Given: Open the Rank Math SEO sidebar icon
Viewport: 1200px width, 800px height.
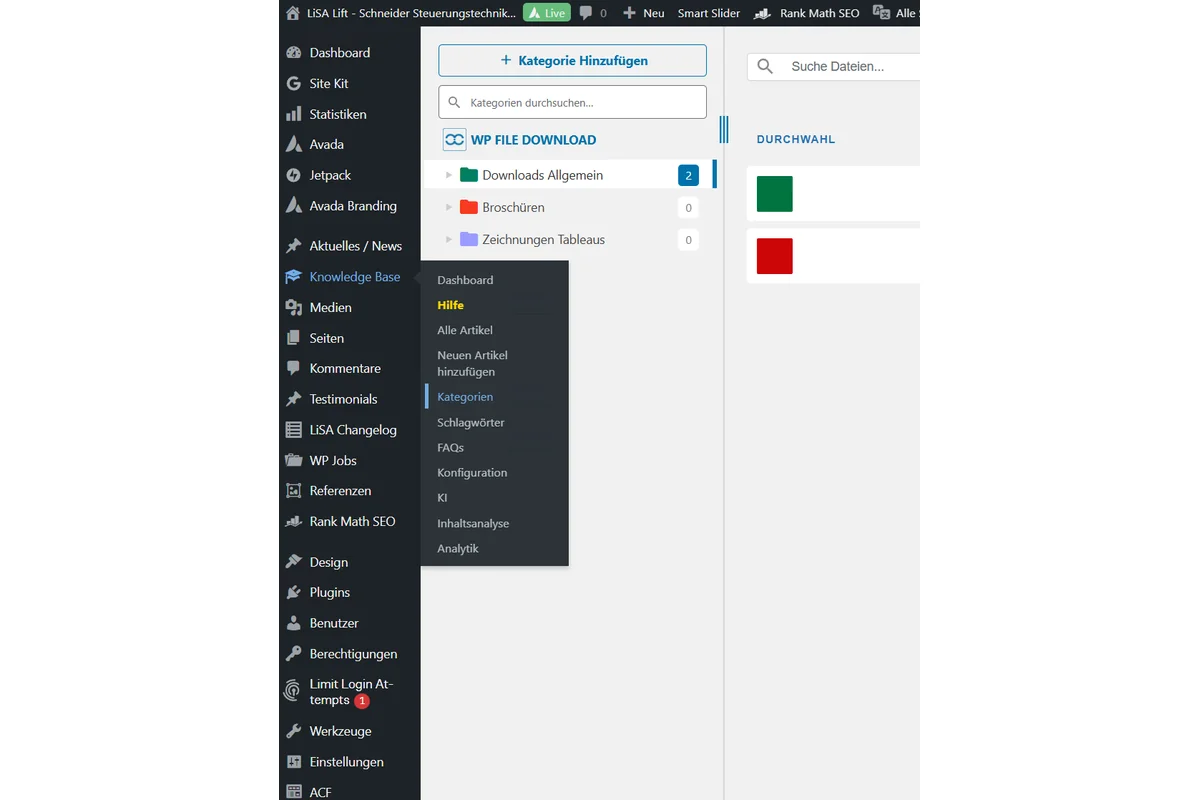Looking at the screenshot, I should (294, 521).
